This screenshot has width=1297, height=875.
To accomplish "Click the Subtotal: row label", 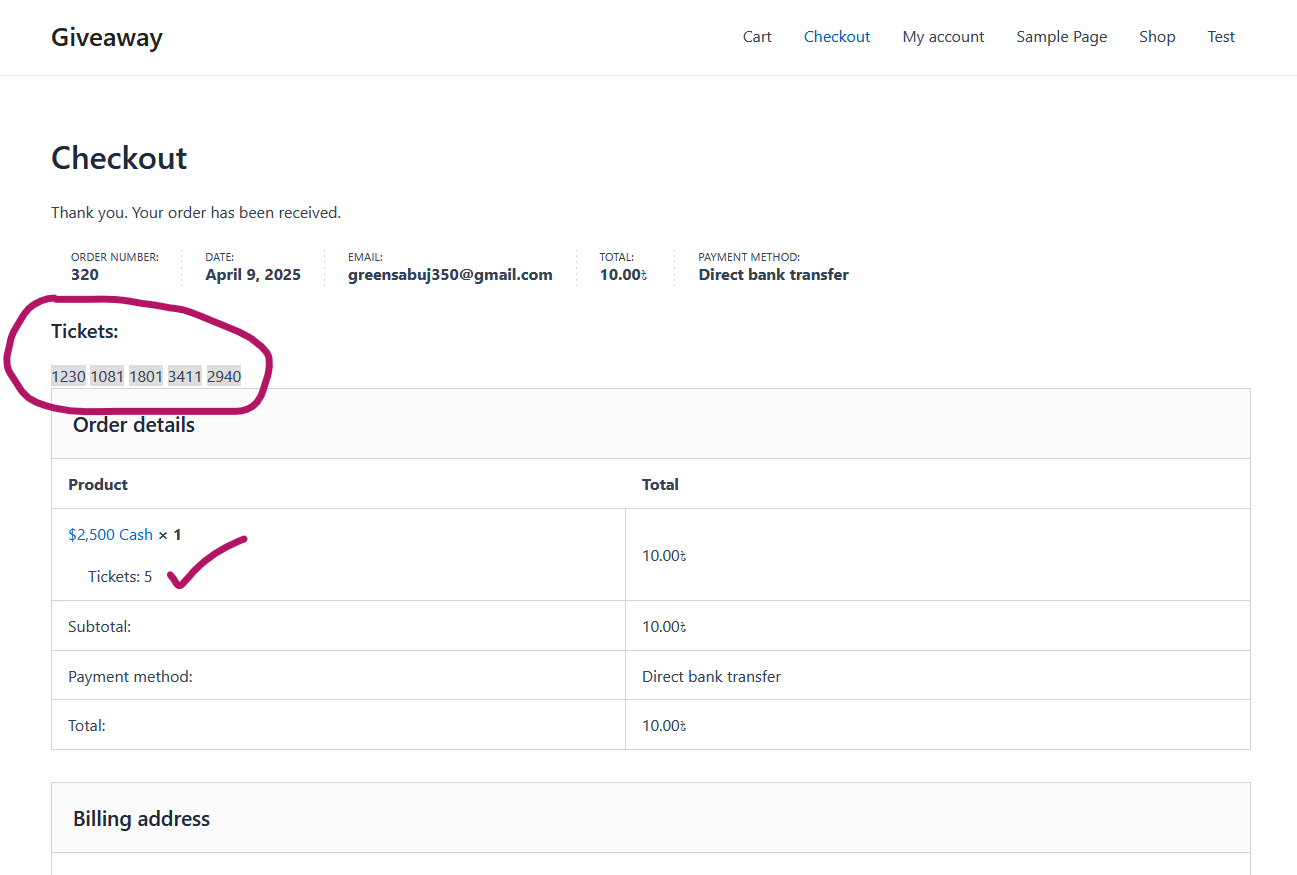I will [x=100, y=627].
